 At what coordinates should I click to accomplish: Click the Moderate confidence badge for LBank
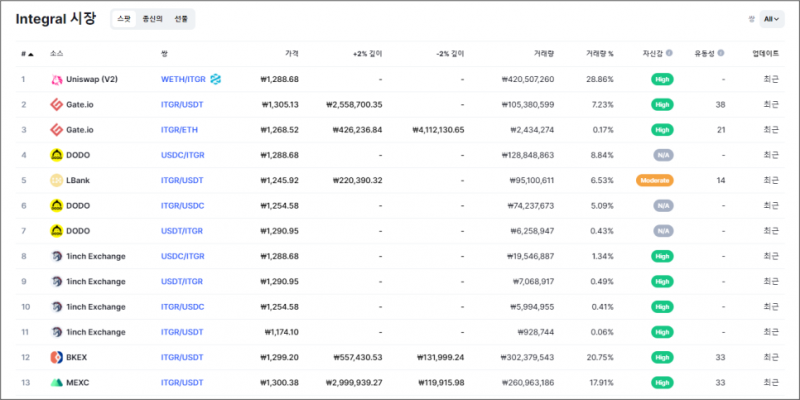(x=654, y=180)
